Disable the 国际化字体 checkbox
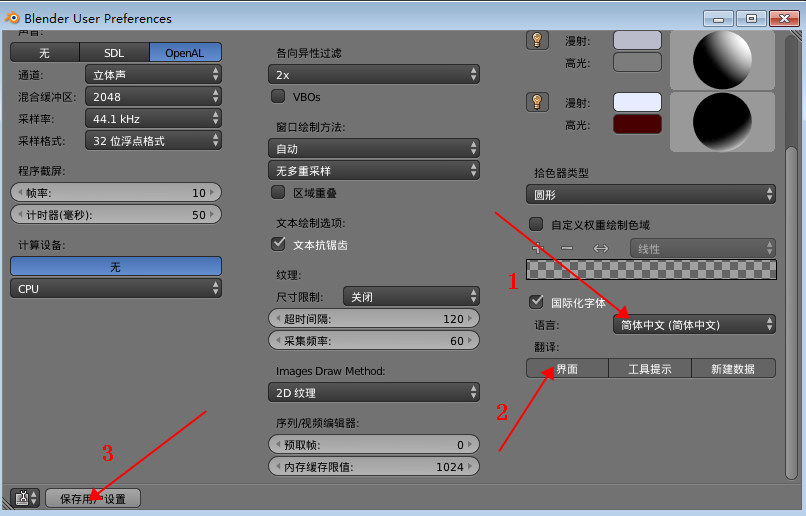The width and height of the screenshot is (806, 516). pos(537,301)
